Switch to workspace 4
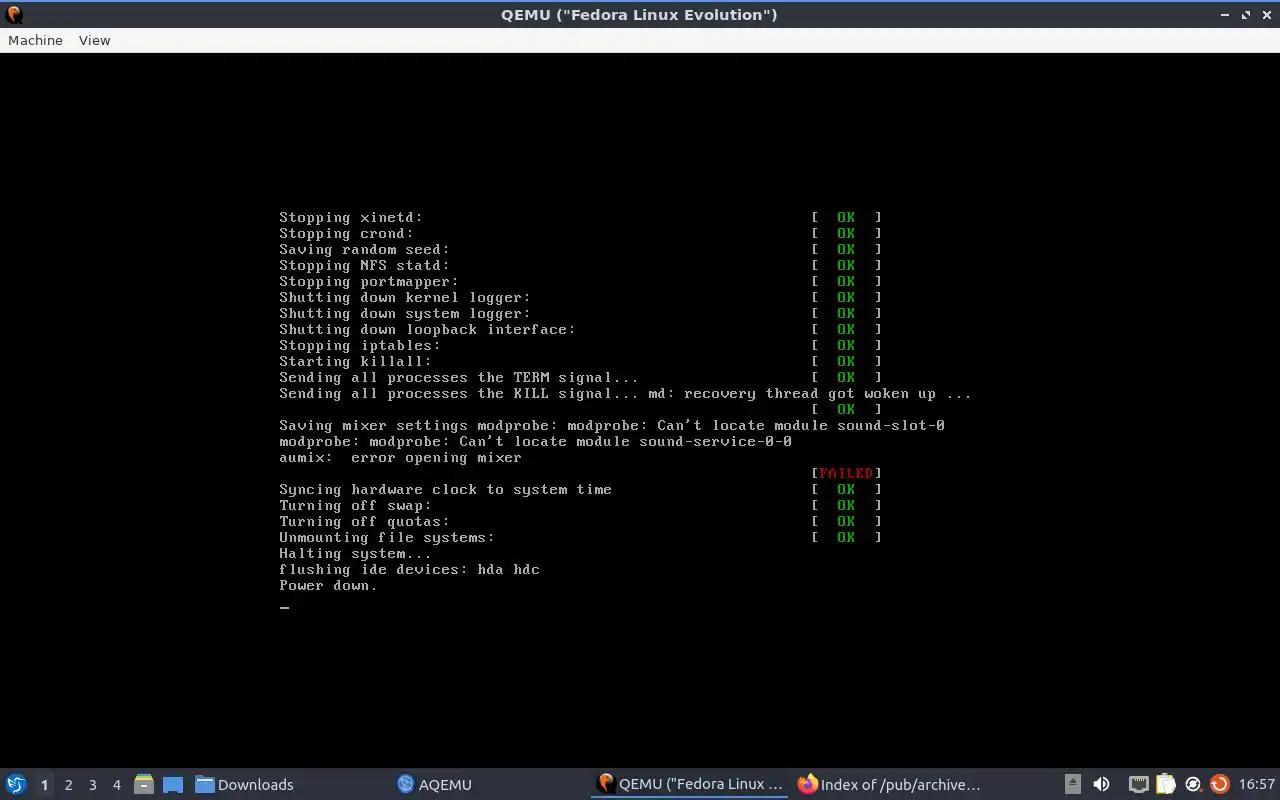 [116, 784]
